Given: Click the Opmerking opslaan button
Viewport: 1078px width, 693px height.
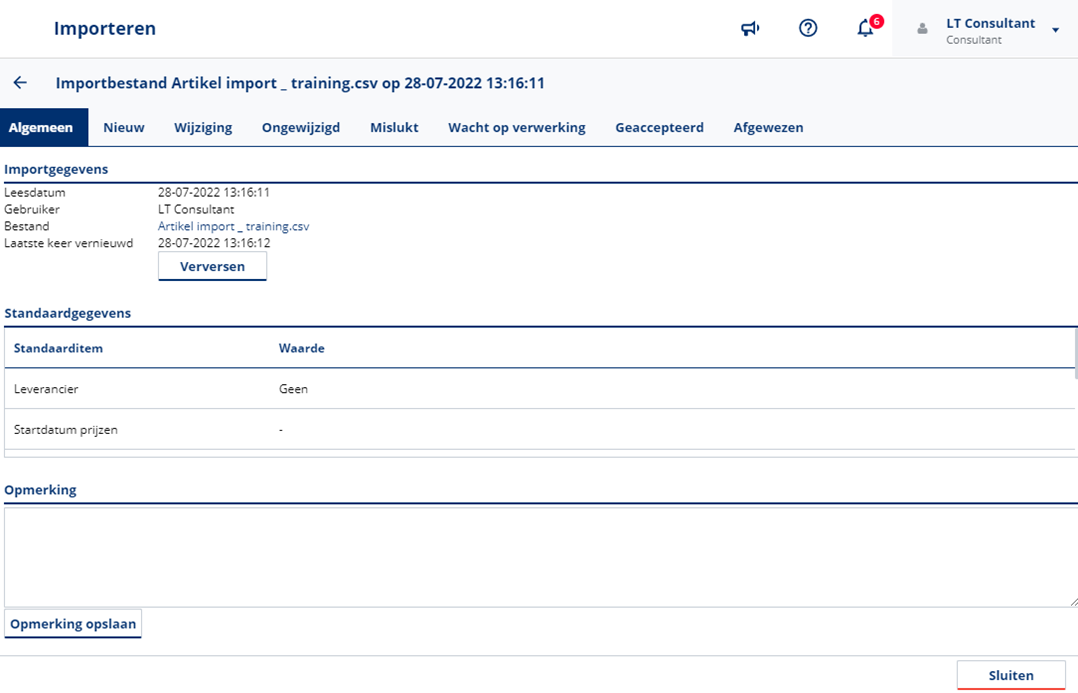Looking at the screenshot, I should pos(73,624).
